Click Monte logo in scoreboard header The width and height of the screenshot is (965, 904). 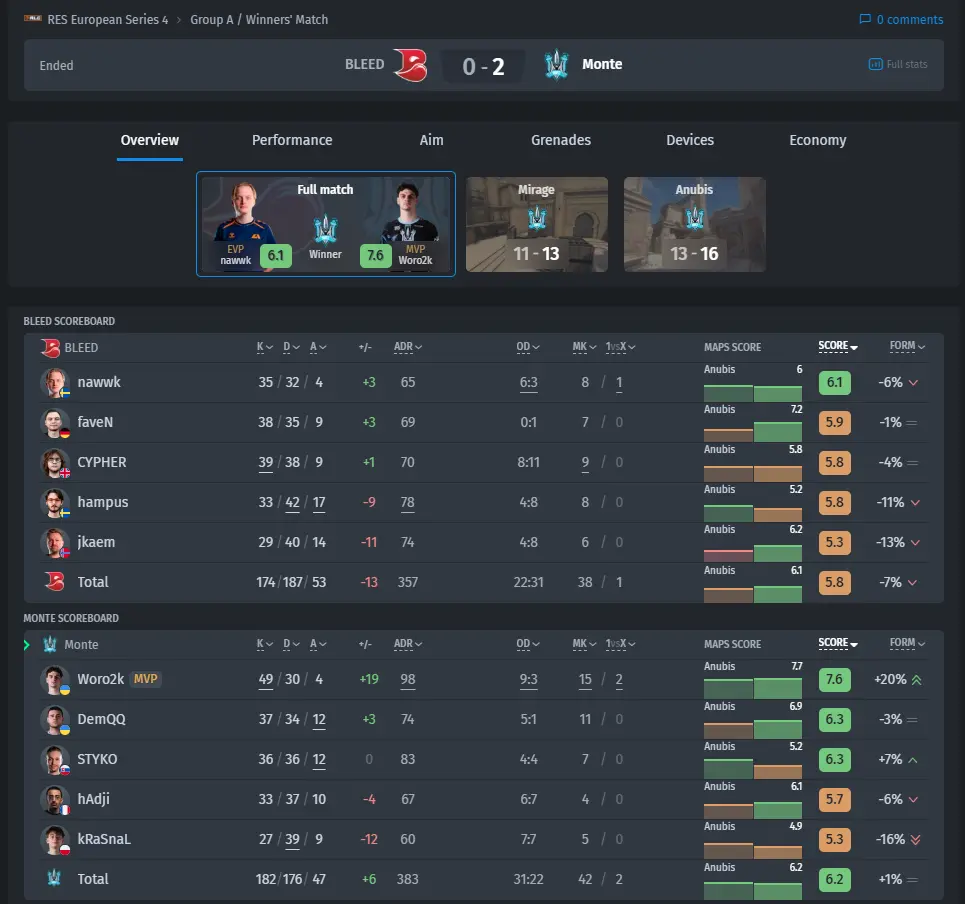[50, 644]
